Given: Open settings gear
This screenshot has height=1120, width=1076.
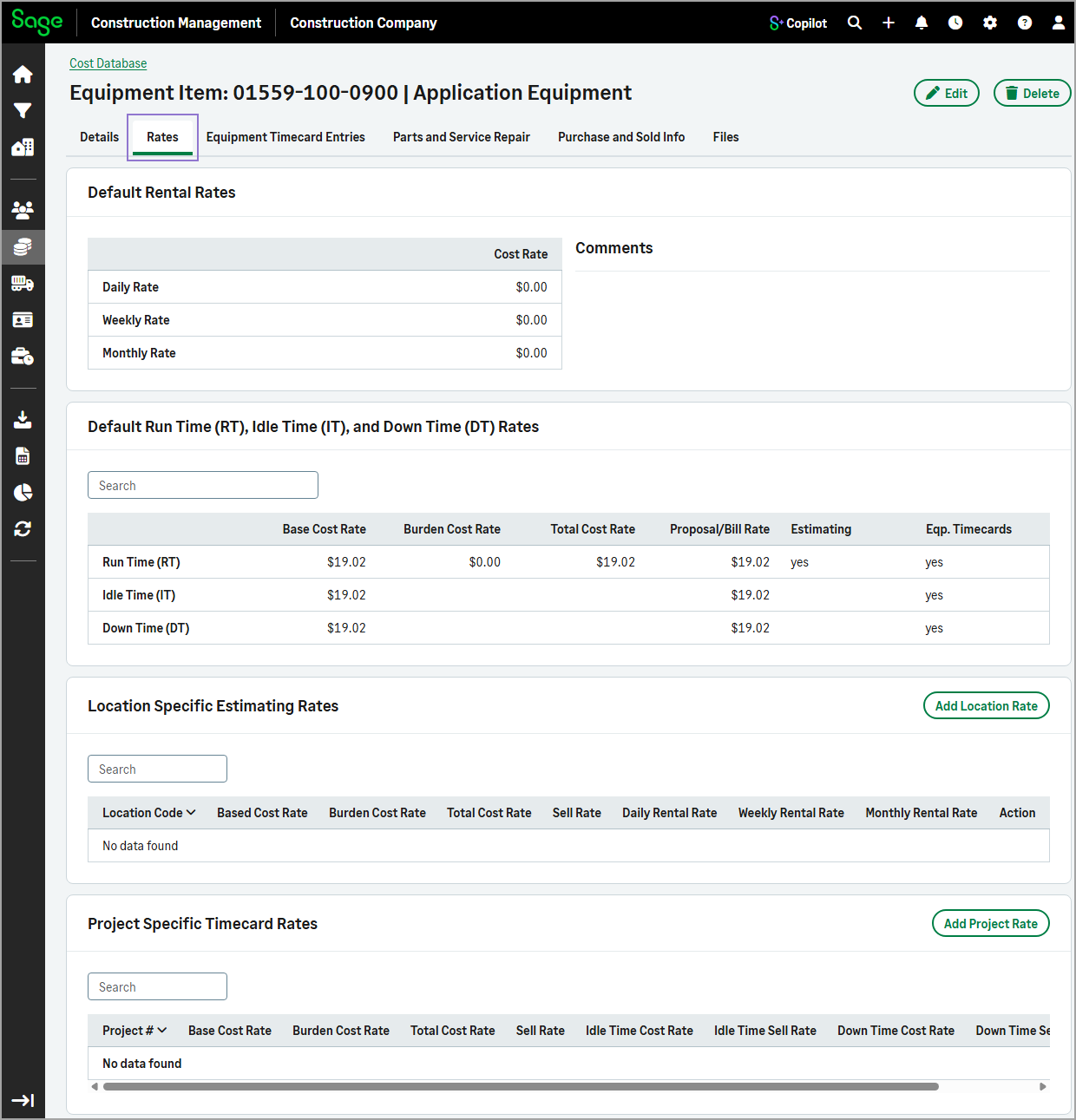Looking at the screenshot, I should [x=990, y=23].
